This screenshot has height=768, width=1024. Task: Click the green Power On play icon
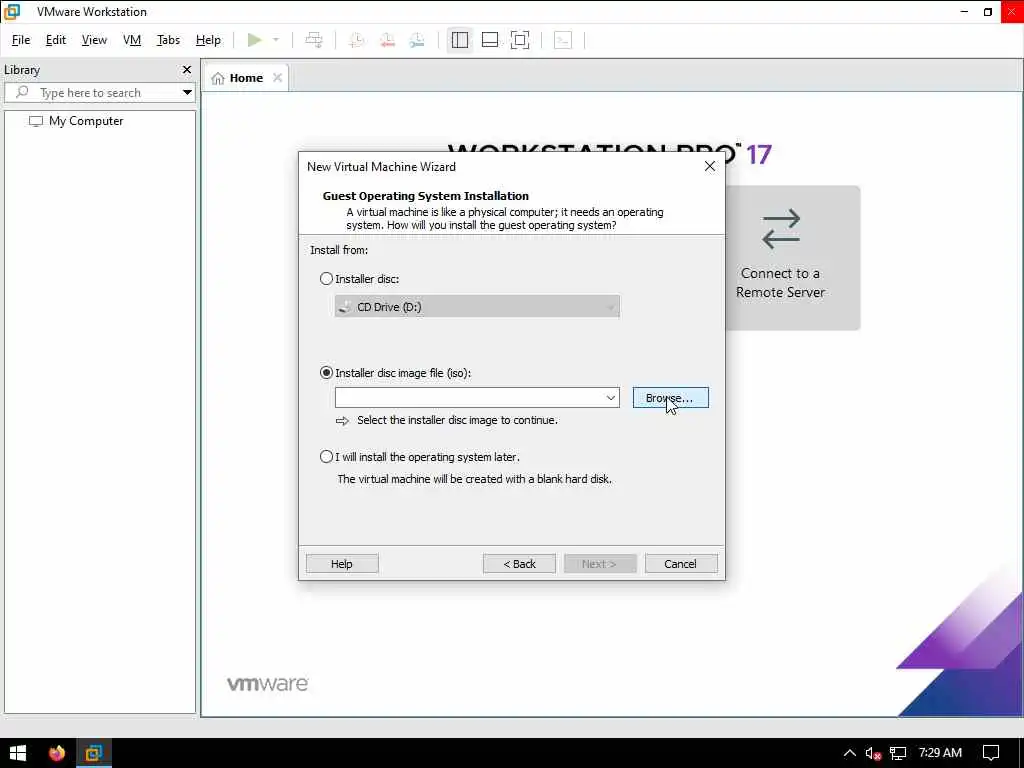point(254,40)
